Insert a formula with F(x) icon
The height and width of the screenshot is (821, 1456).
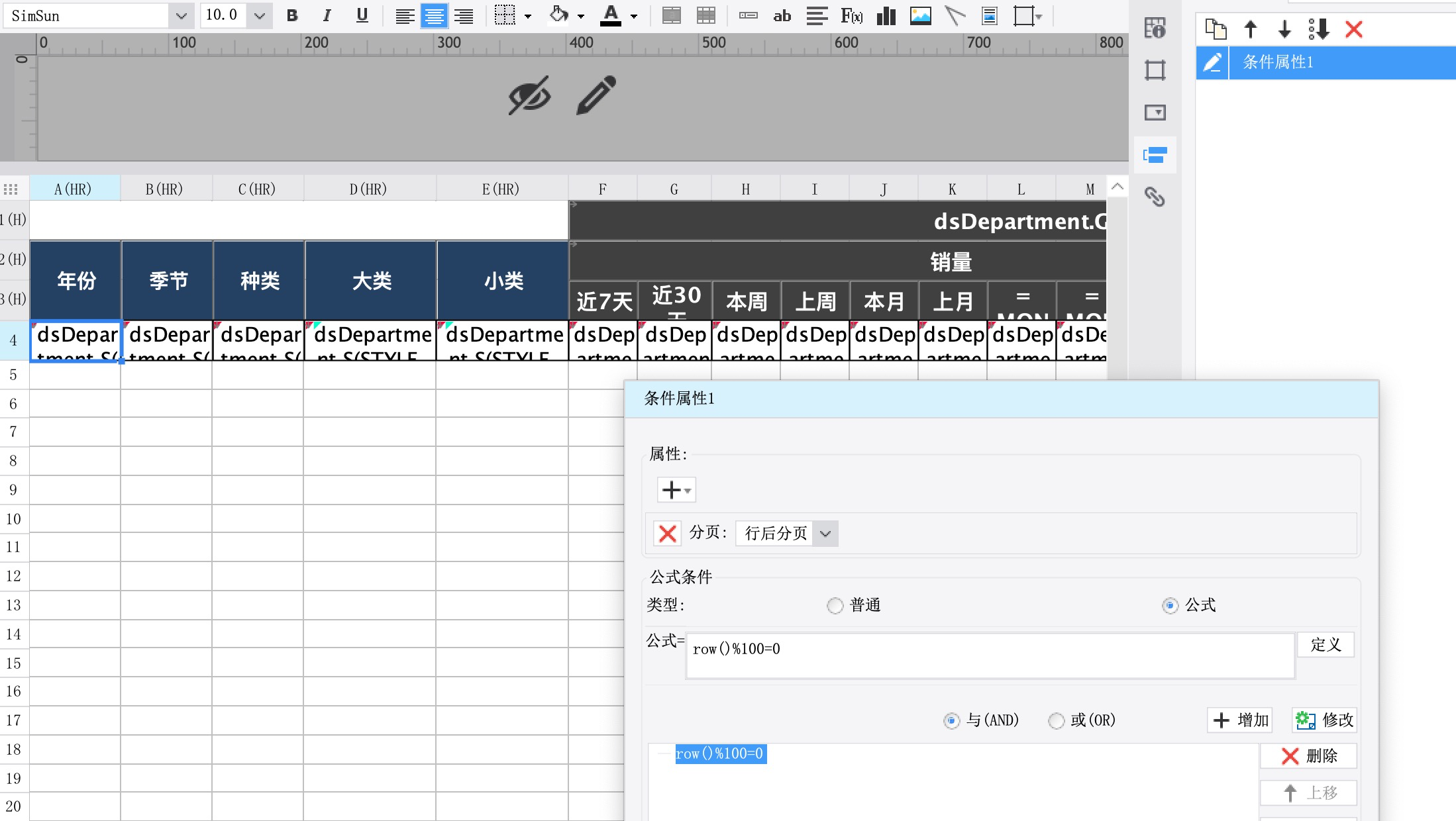tap(852, 15)
